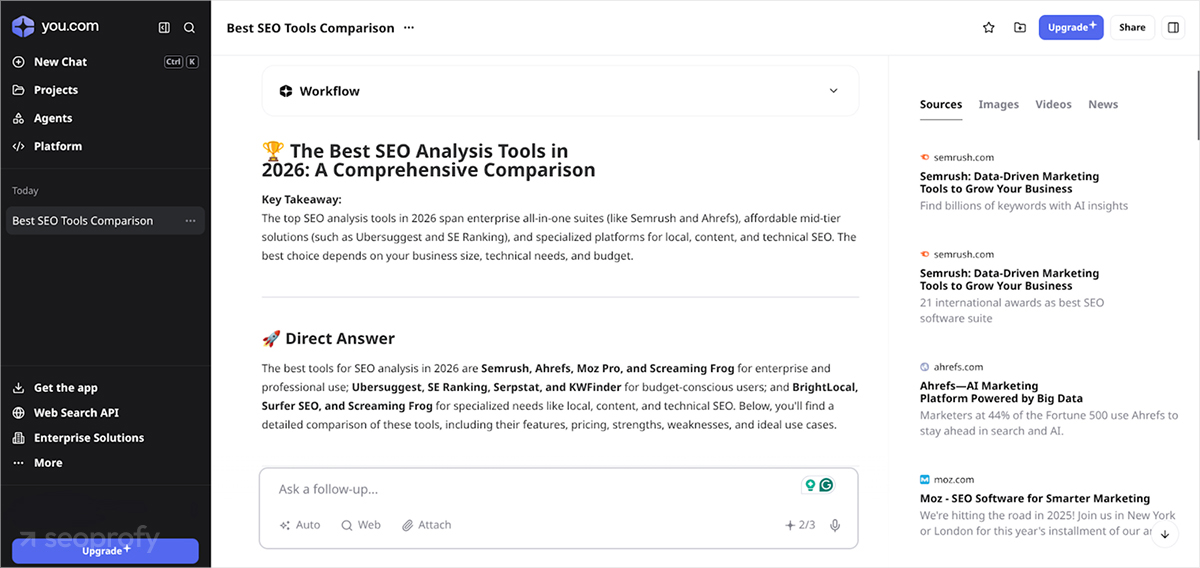Add chat to a project folder
Image resolution: width=1200 pixels, height=568 pixels.
(x=1020, y=28)
